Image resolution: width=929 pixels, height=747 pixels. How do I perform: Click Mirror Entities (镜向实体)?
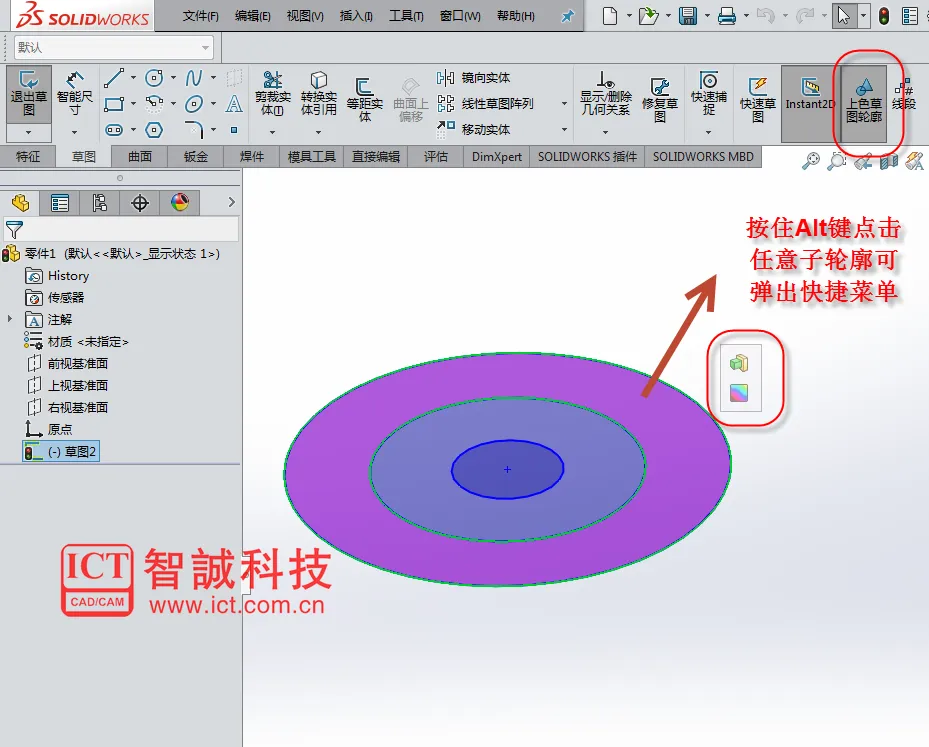coord(473,78)
